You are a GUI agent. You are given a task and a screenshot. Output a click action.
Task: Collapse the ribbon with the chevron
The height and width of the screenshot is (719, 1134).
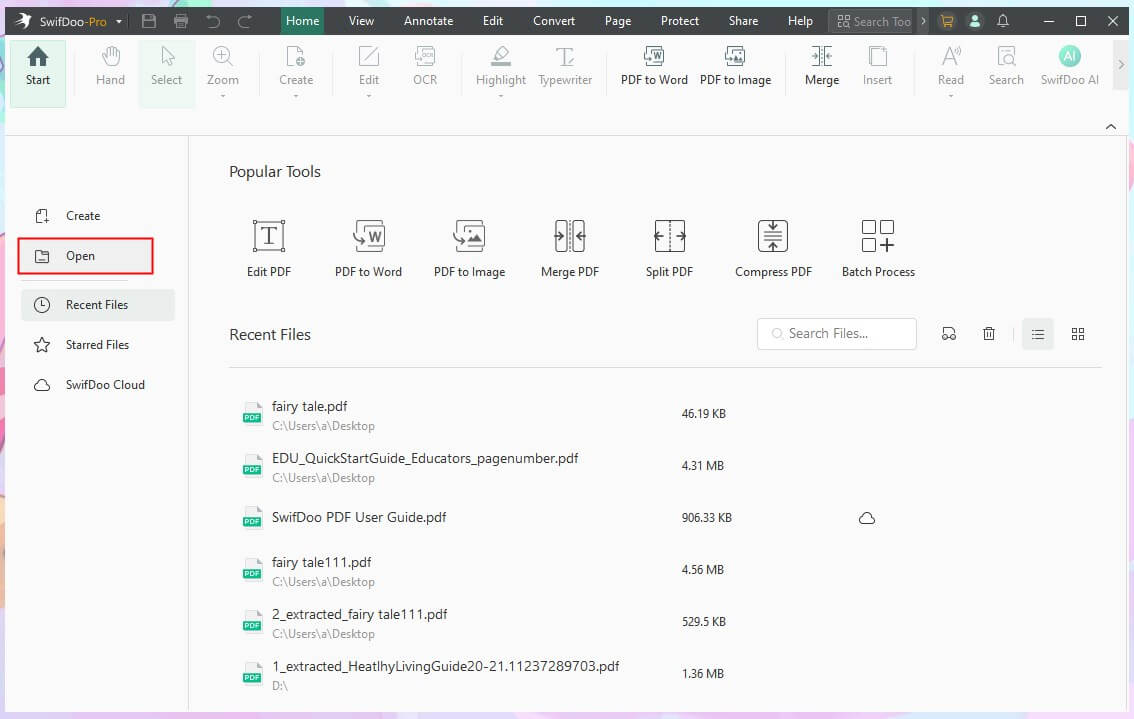point(1110,127)
